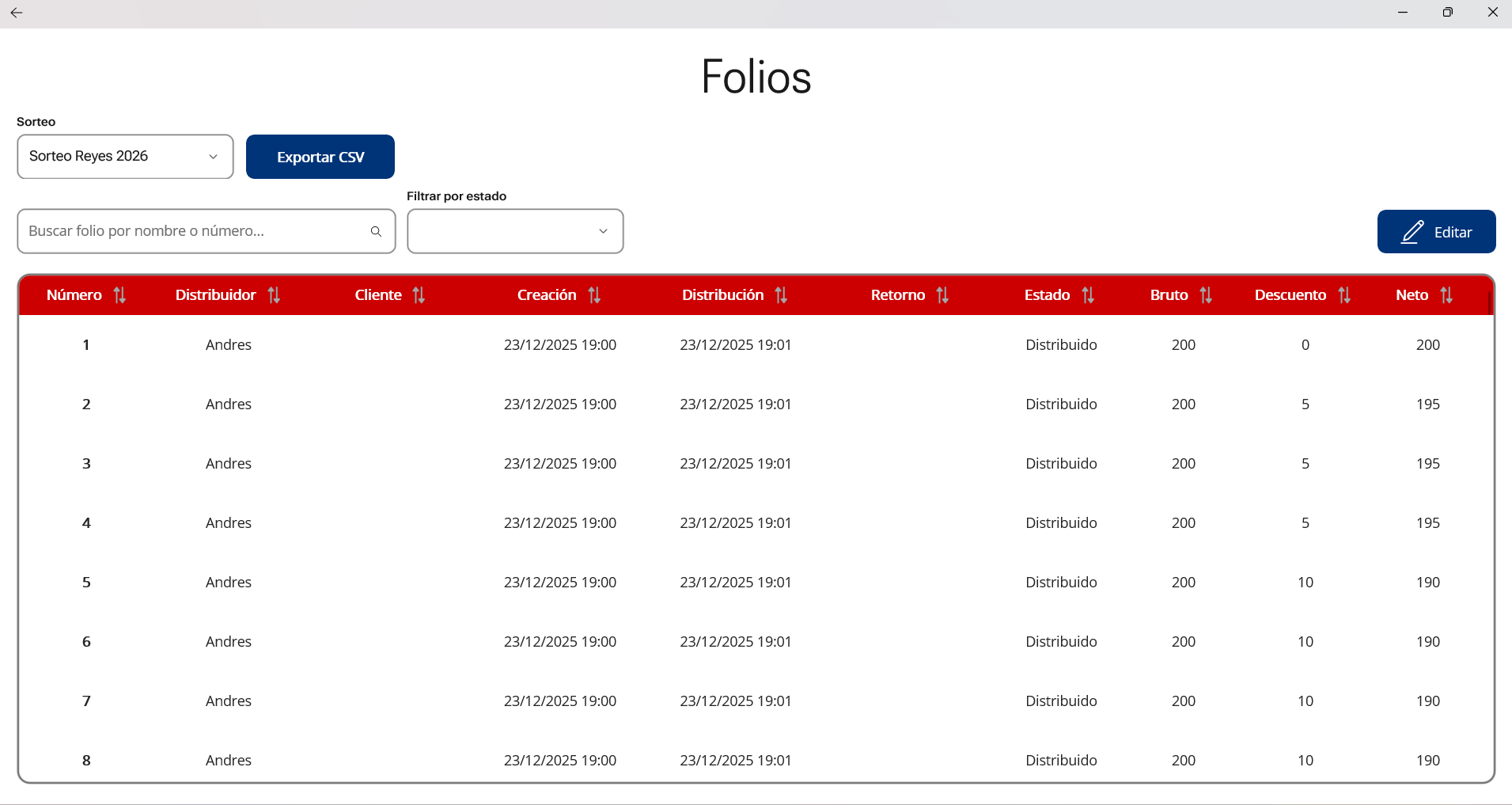Sort table by Neto arrows icon
The image size is (1512, 805).
[x=1446, y=295]
